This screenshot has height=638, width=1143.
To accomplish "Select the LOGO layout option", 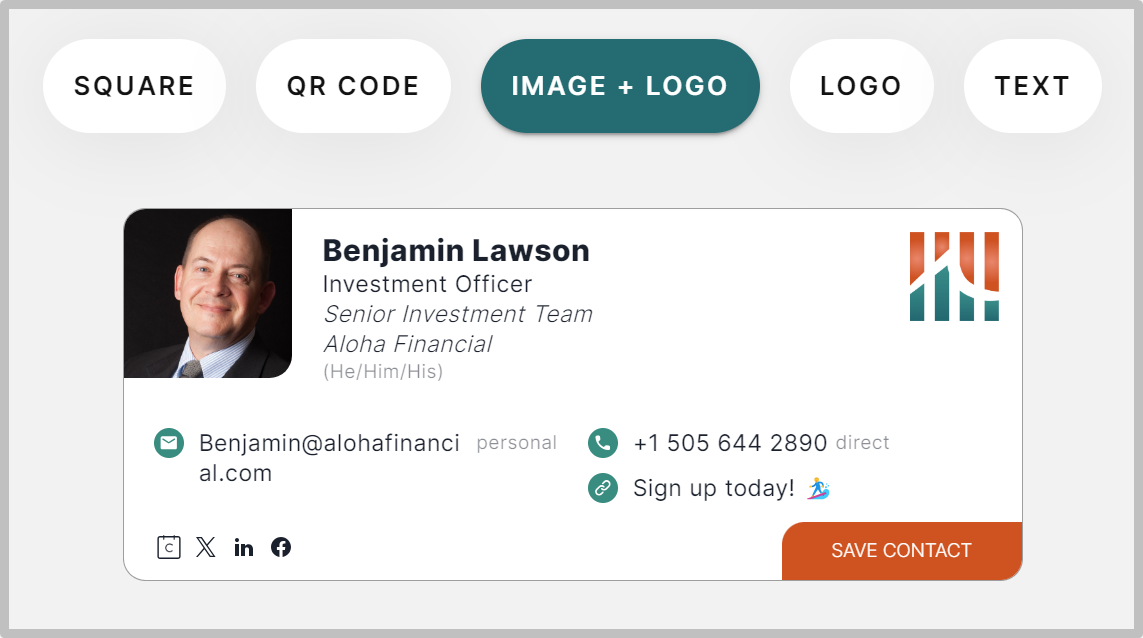I will pyautogui.click(x=862, y=86).
